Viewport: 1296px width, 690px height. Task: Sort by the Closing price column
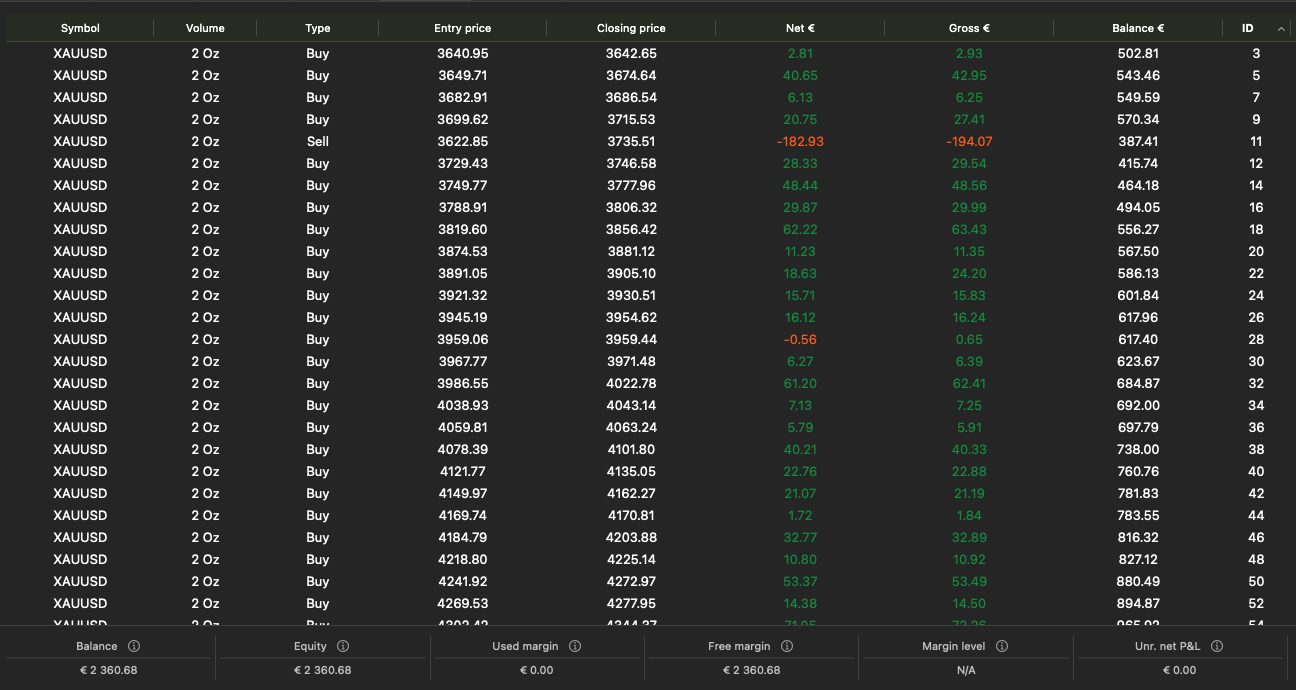pos(631,28)
